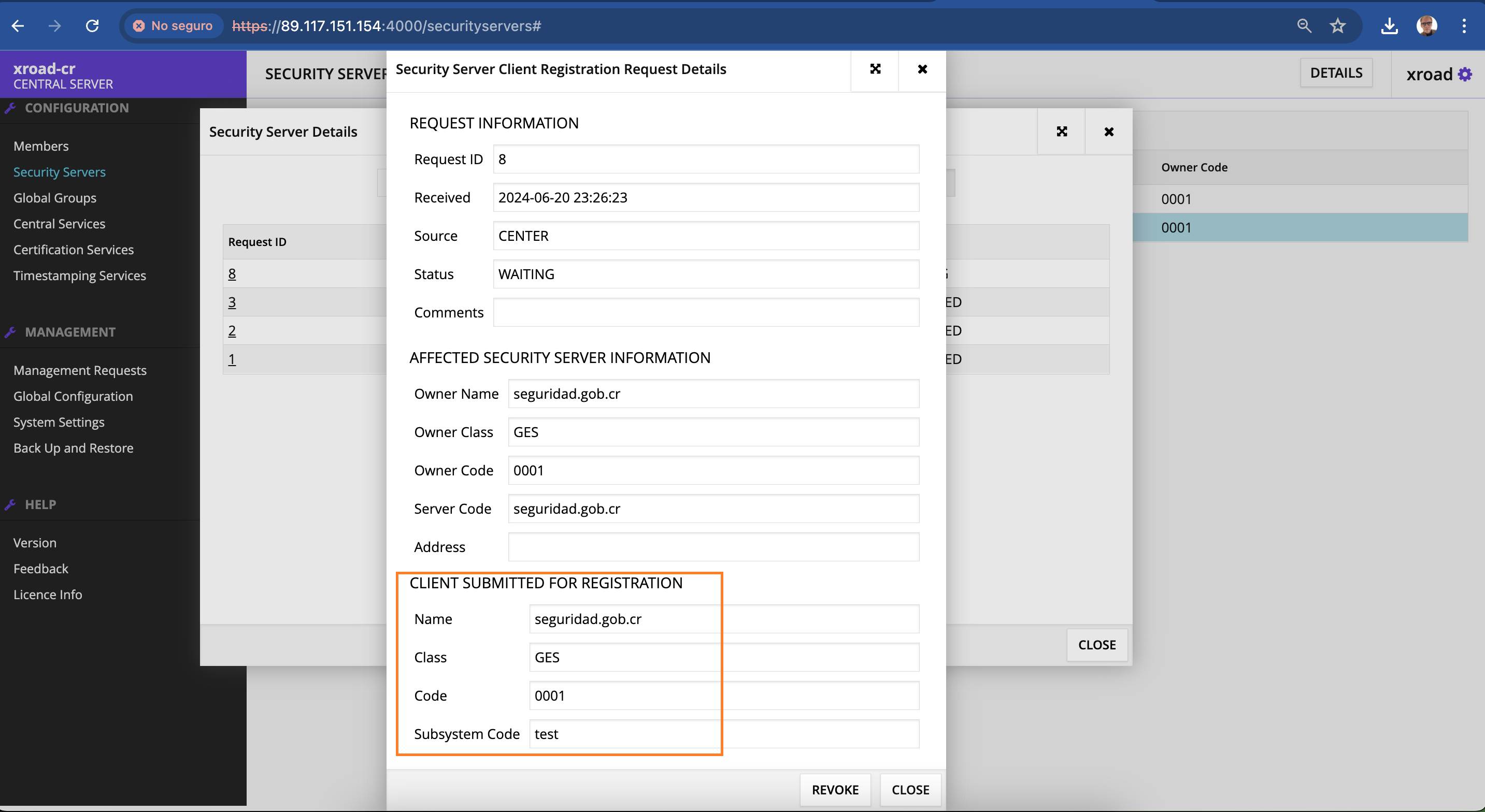Click the xroad user settings gear icon

pyautogui.click(x=1465, y=75)
